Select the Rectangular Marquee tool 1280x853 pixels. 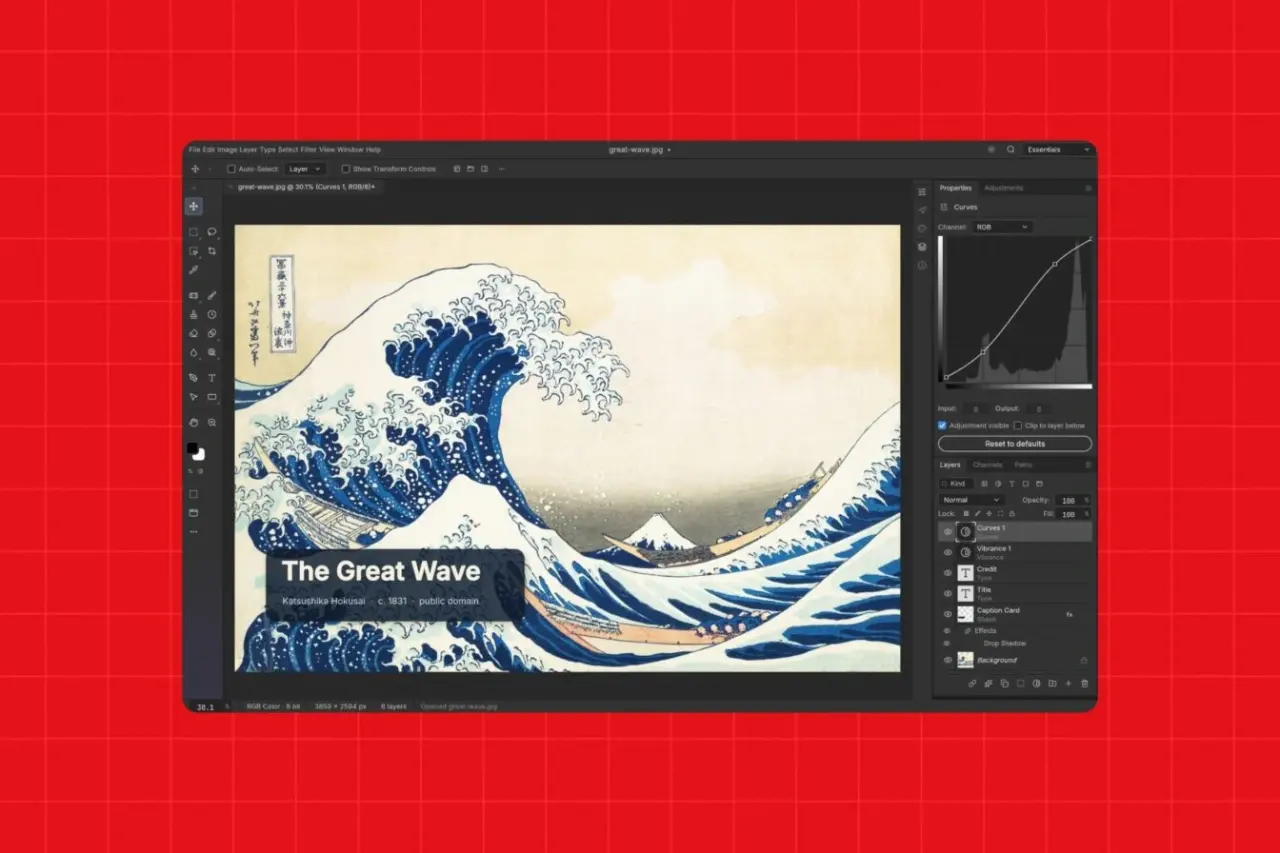(193, 232)
